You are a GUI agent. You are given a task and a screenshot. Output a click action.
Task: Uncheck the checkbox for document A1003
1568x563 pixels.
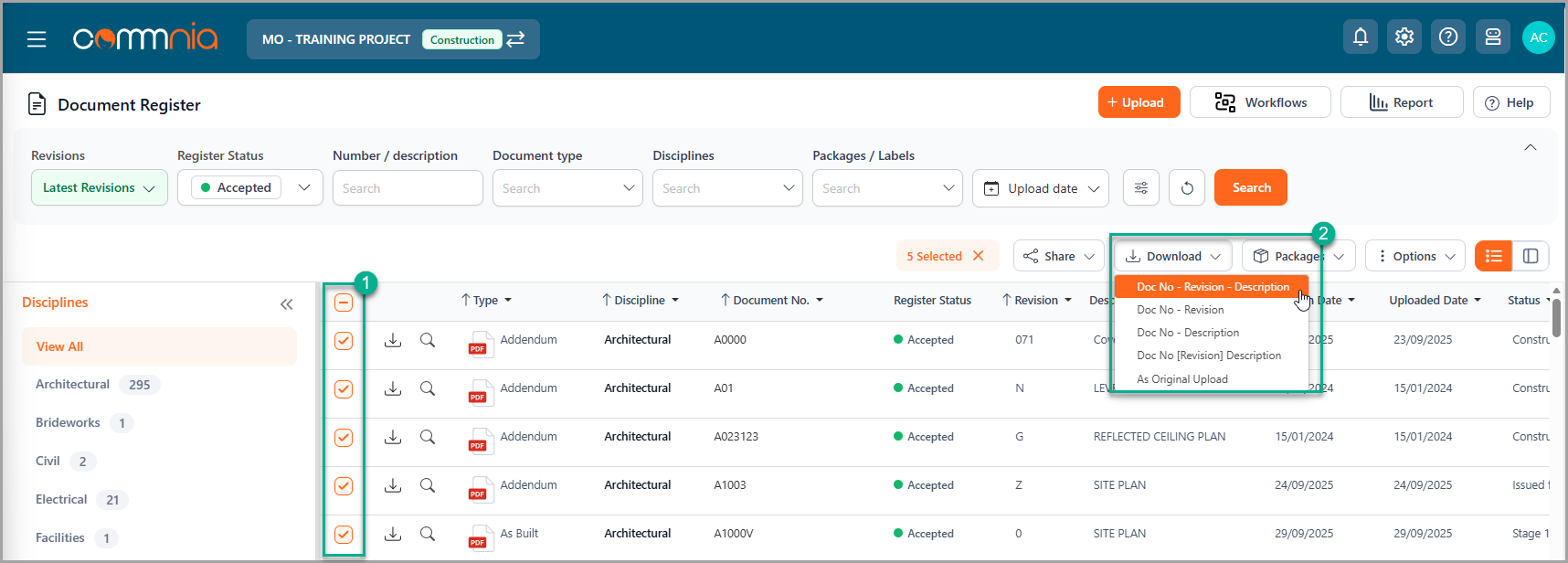coord(344,486)
